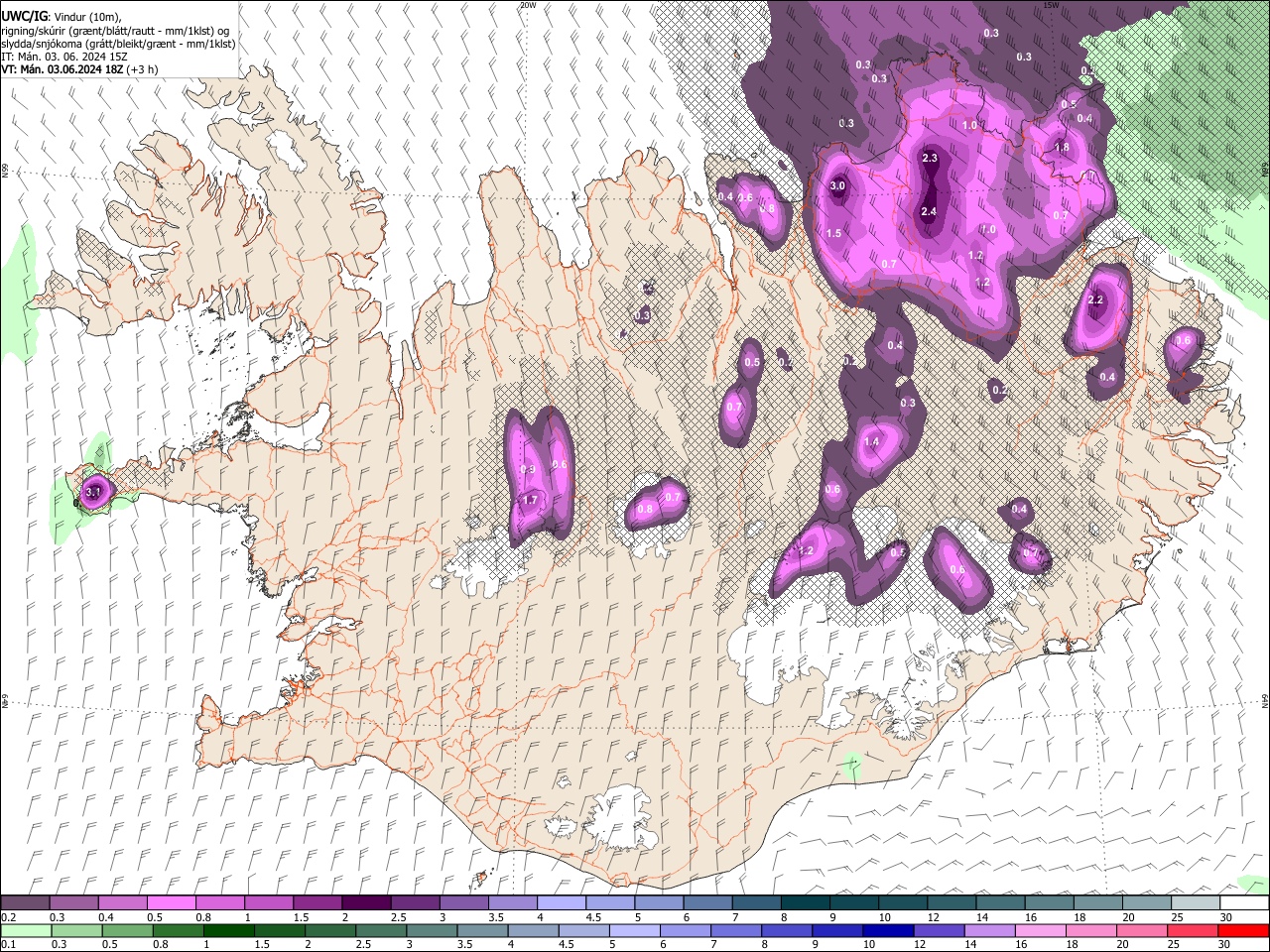Click the 1.4 precipitation value label
Image resolution: width=1270 pixels, height=952 pixels.
tap(872, 442)
